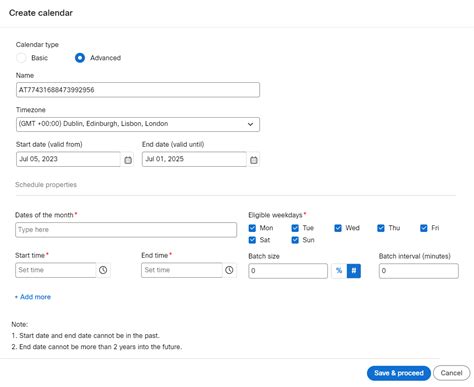Click the Cancel button
Screen dimensions: 474x387
[x=451, y=373]
